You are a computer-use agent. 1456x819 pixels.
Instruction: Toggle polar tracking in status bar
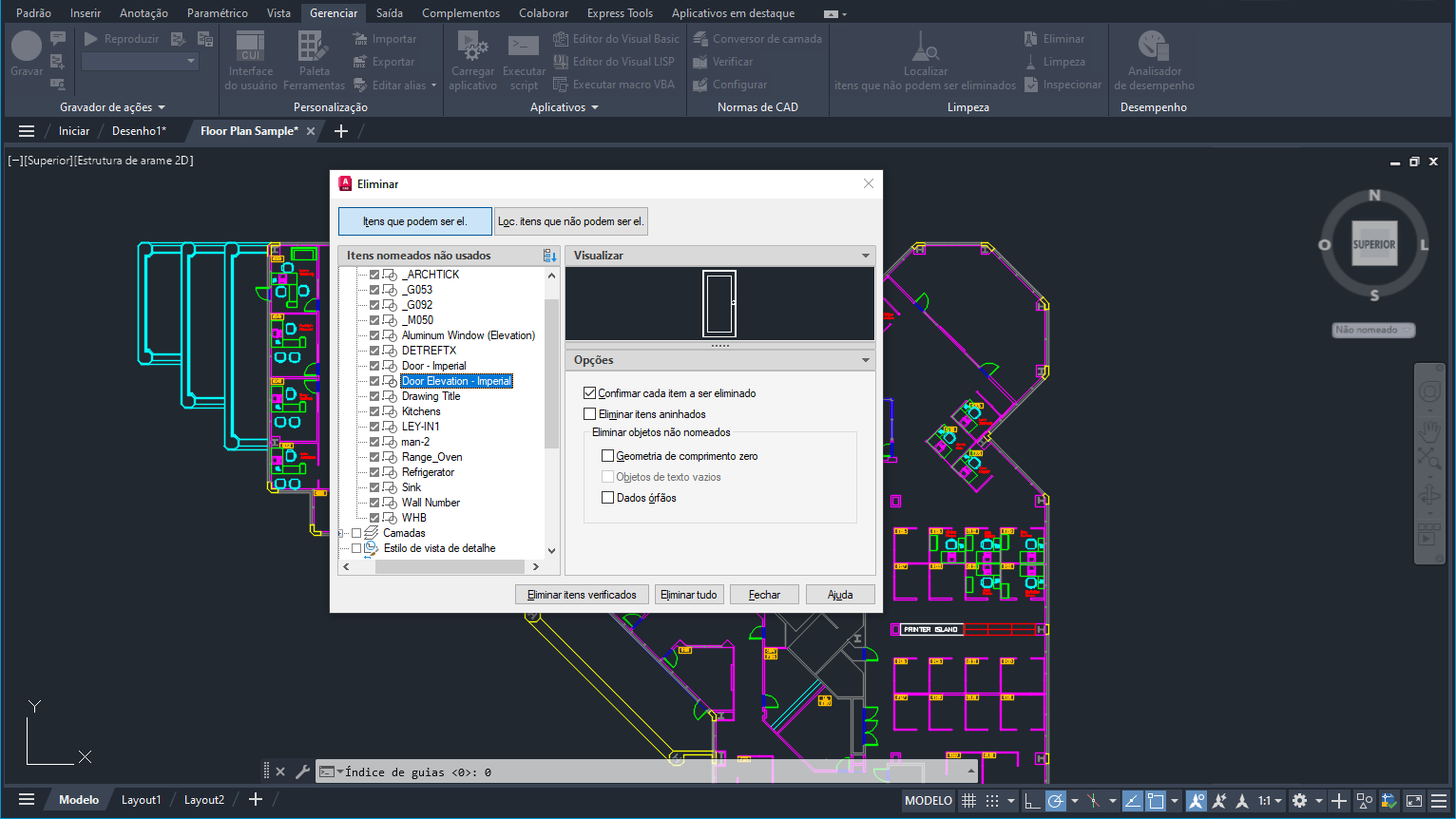1056,801
